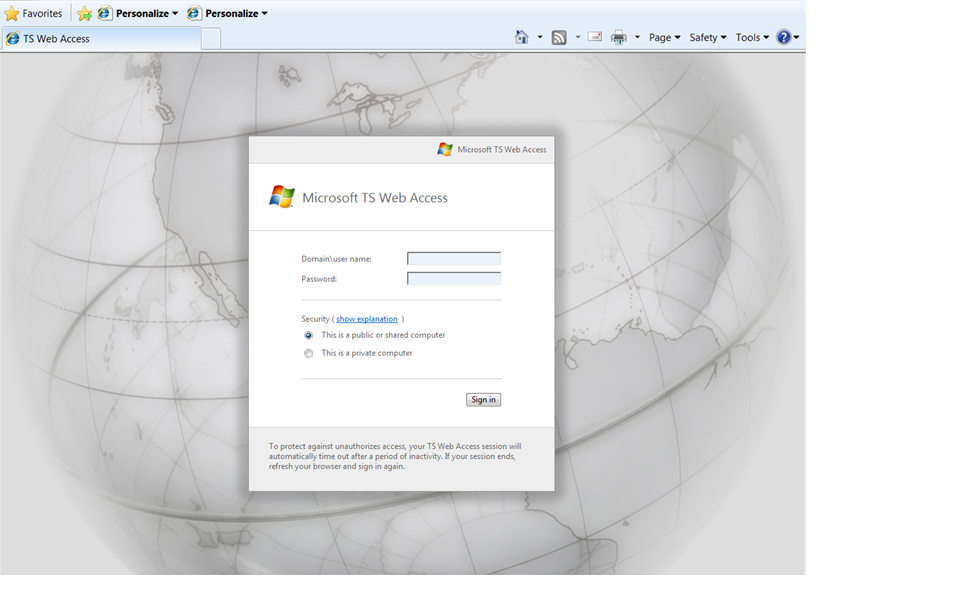Open the Help question mark icon

pyautogui.click(x=783, y=37)
